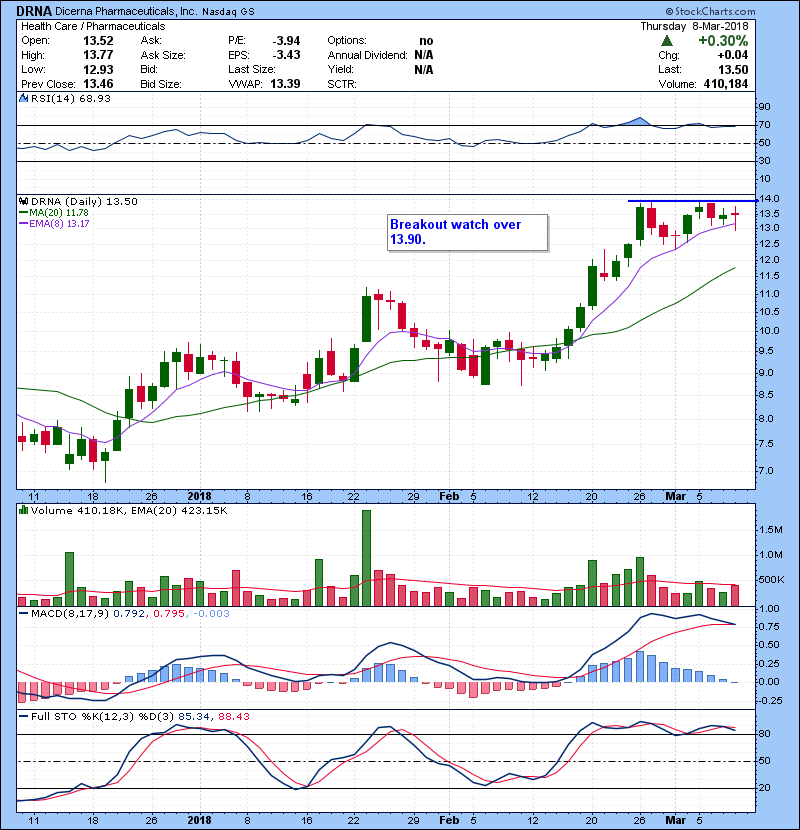Click the purple EMA(8) legend line marker
Screen dimensions: 800x830
(x=23, y=224)
